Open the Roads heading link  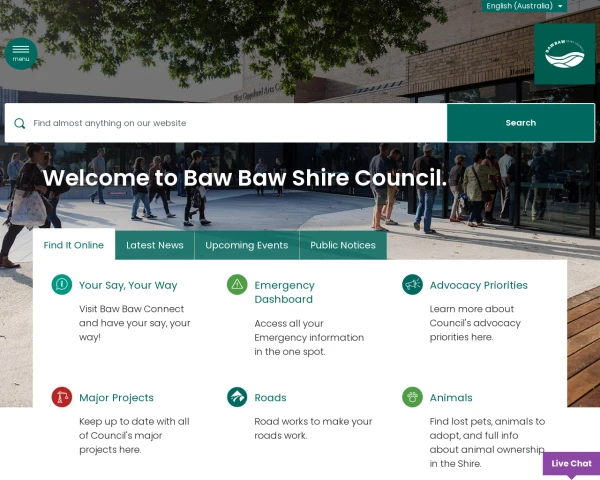pos(270,398)
